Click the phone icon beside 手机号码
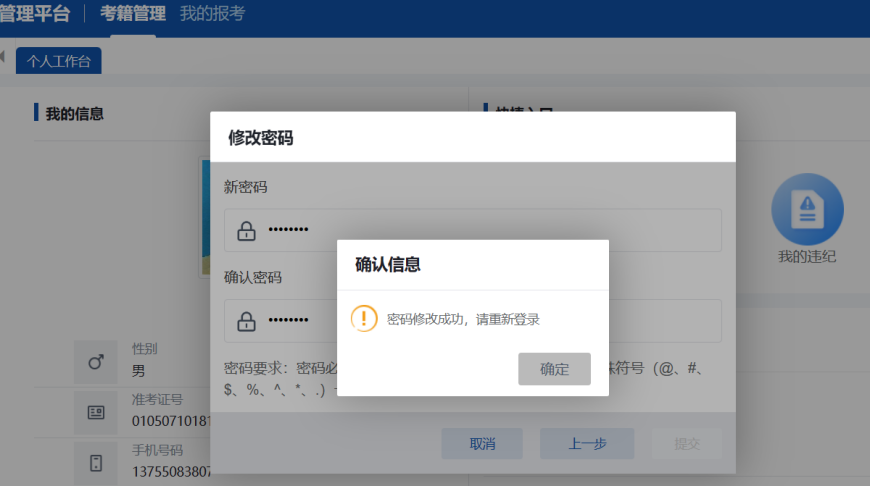 pyautogui.click(x=96, y=463)
